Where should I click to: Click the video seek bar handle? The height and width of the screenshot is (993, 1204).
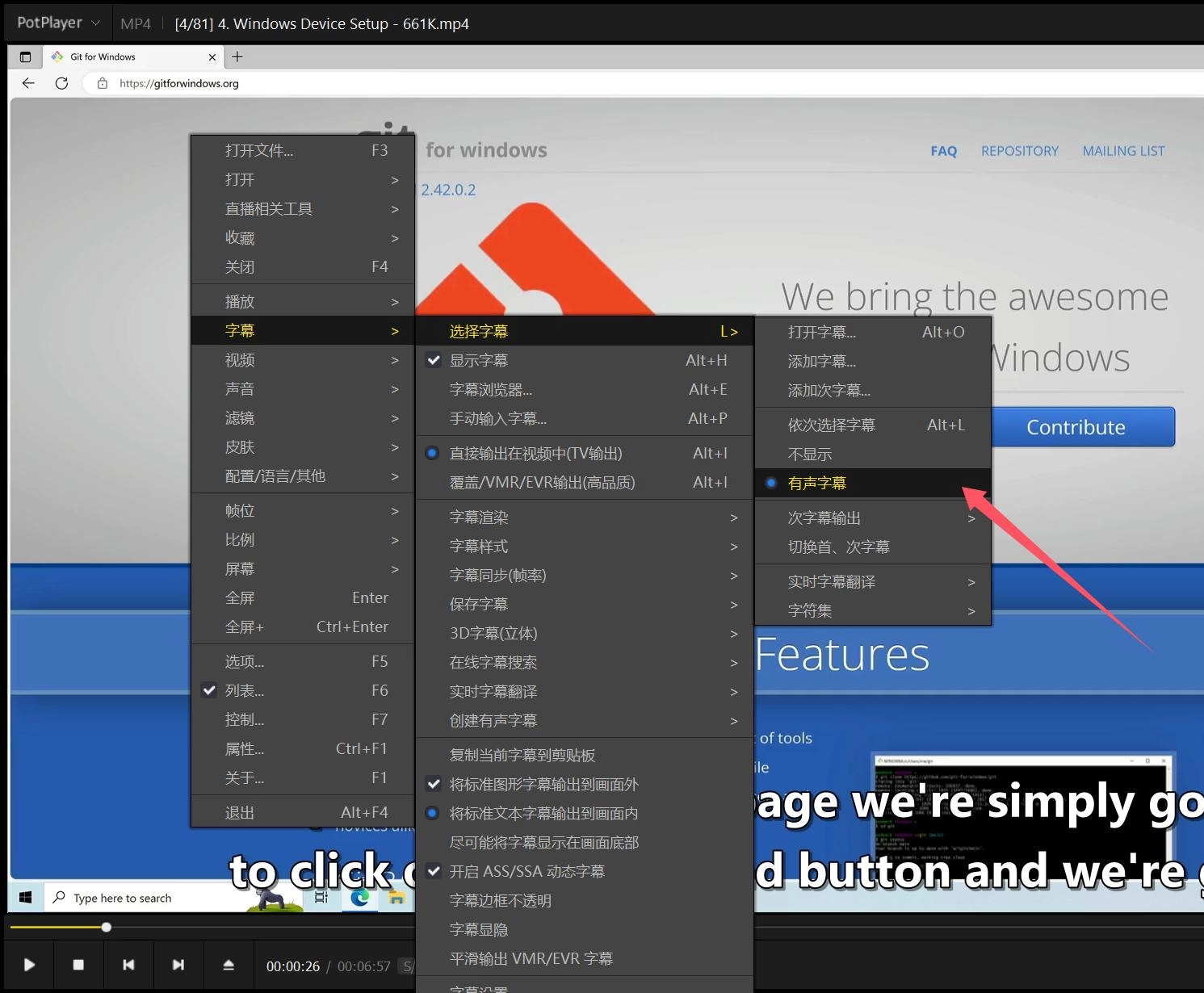107,927
